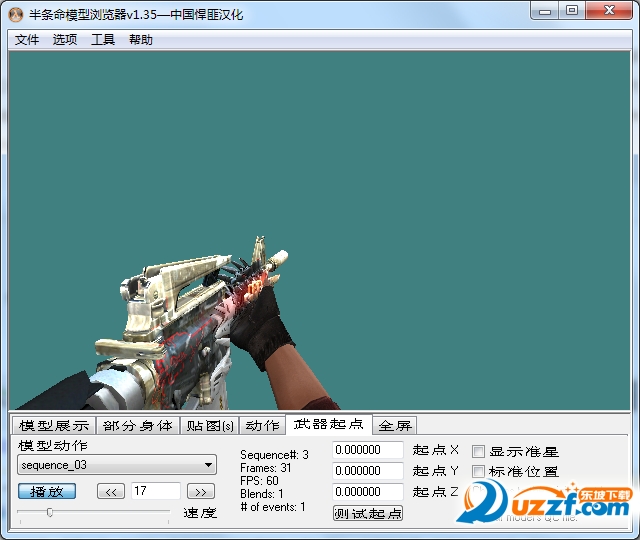The height and width of the screenshot is (540, 640).
Task: Enable the 标准位置 checkbox
Action: click(478, 471)
